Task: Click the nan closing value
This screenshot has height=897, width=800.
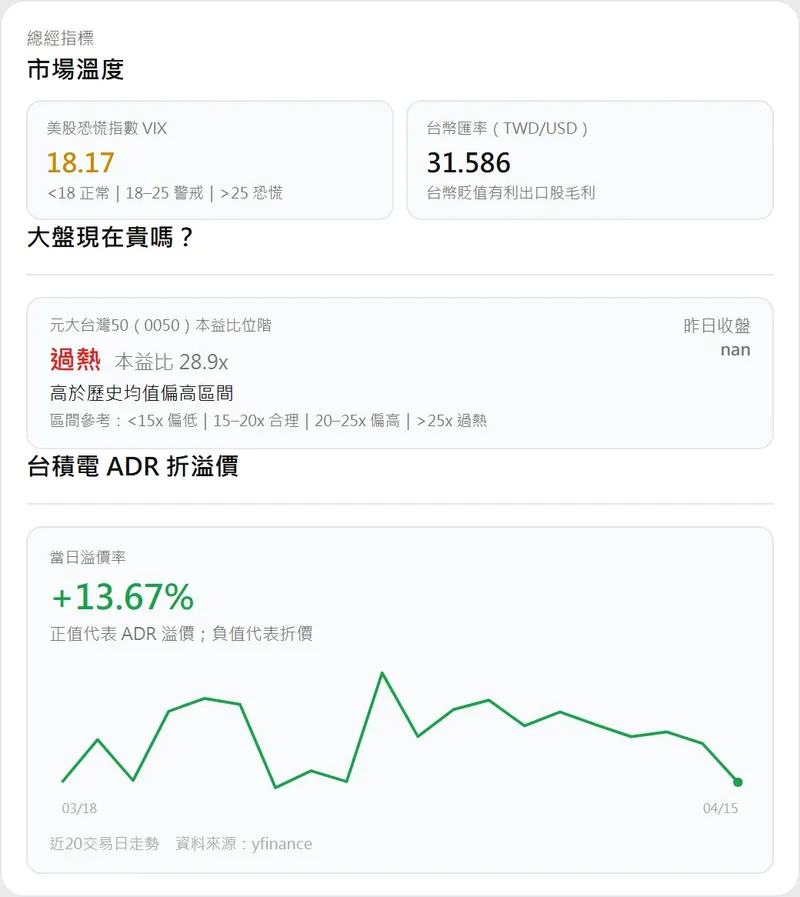Action: tap(735, 350)
